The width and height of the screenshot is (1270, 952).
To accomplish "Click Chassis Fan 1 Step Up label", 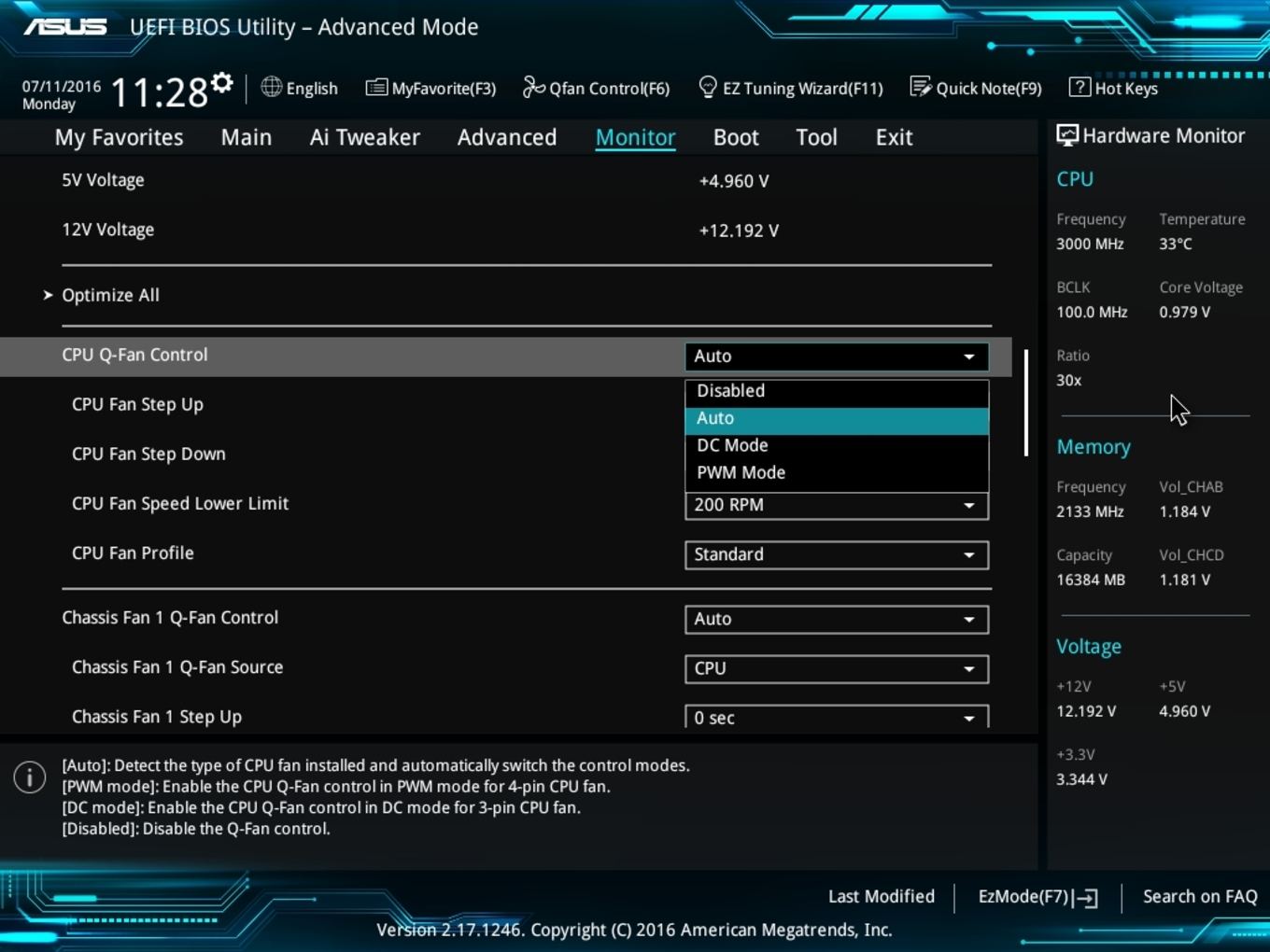I will tap(157, 717).
